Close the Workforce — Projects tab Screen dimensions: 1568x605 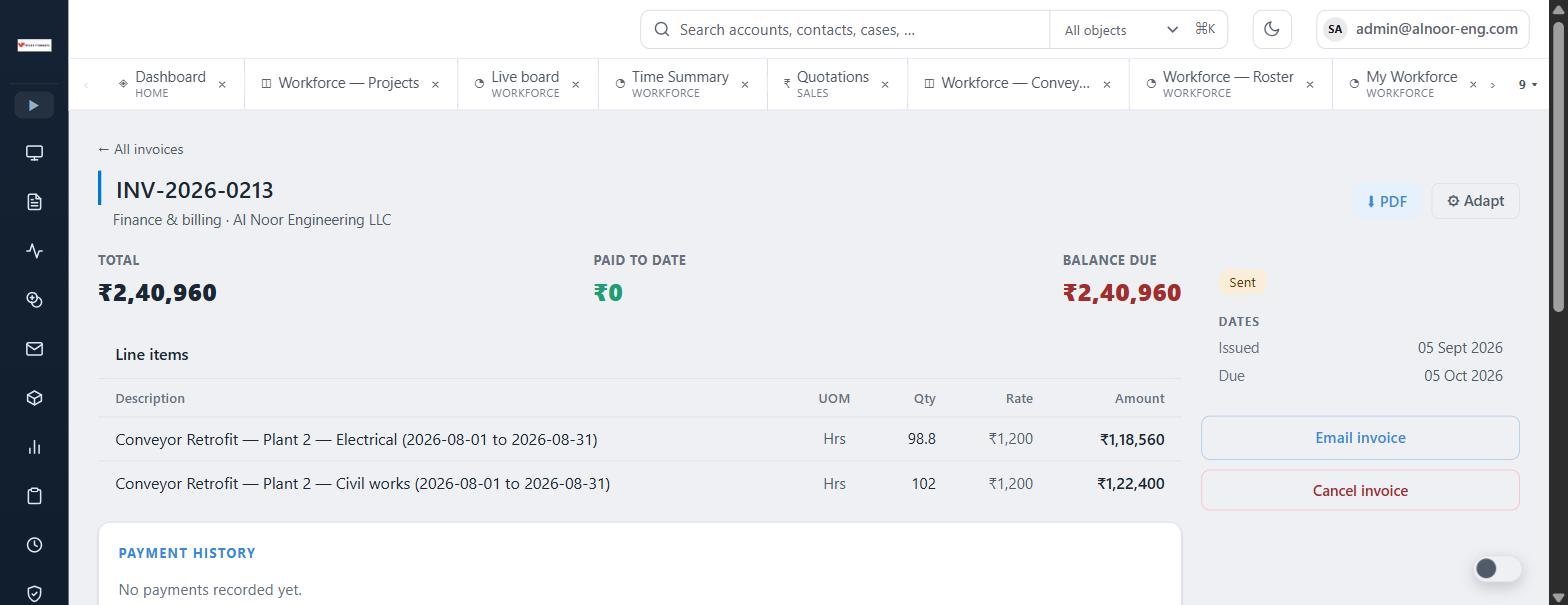[435, 85]
